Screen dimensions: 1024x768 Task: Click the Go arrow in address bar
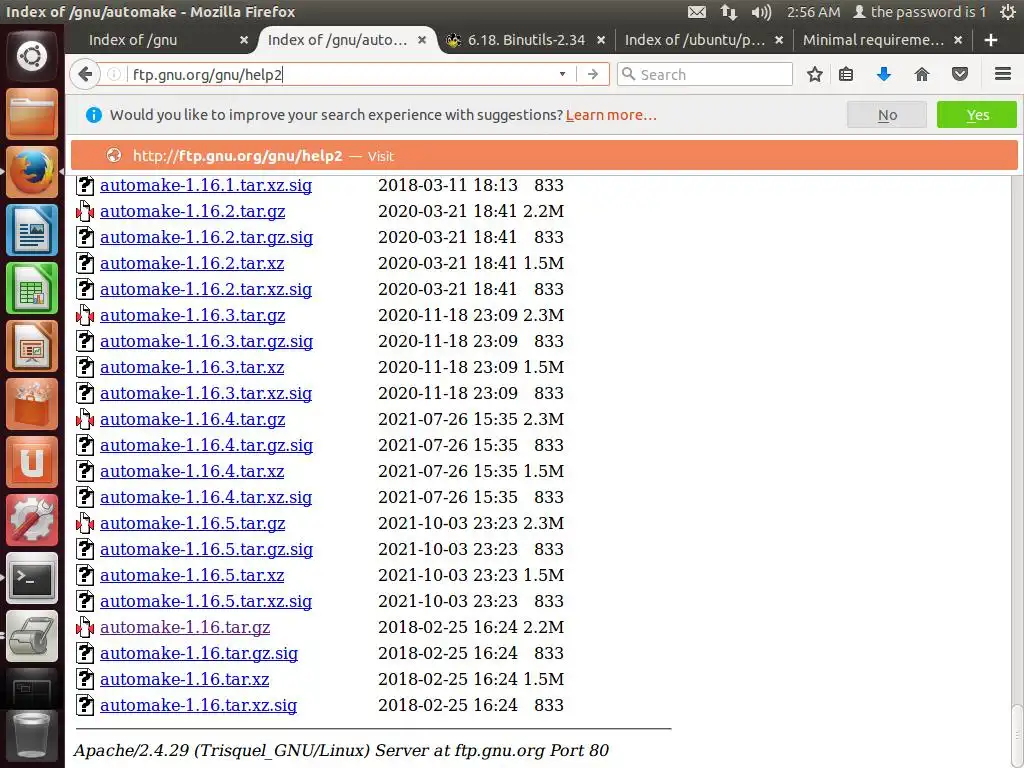592,74
